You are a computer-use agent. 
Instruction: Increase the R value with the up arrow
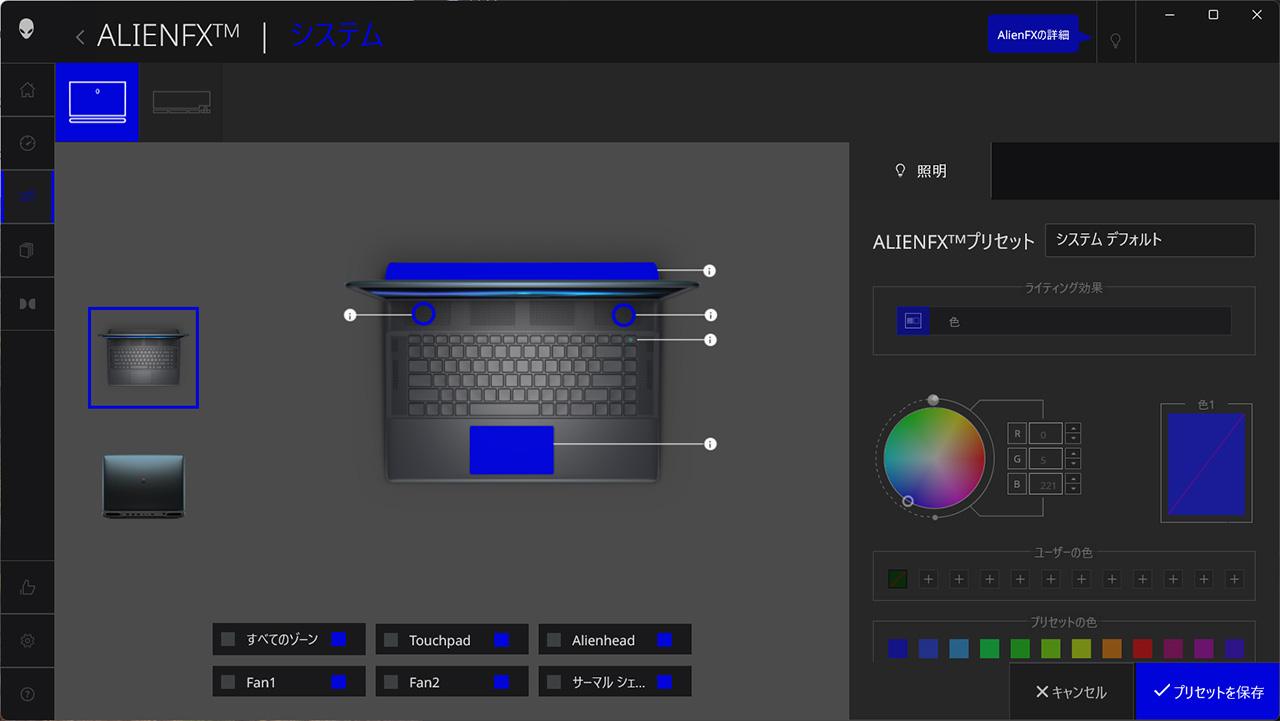1073,429
